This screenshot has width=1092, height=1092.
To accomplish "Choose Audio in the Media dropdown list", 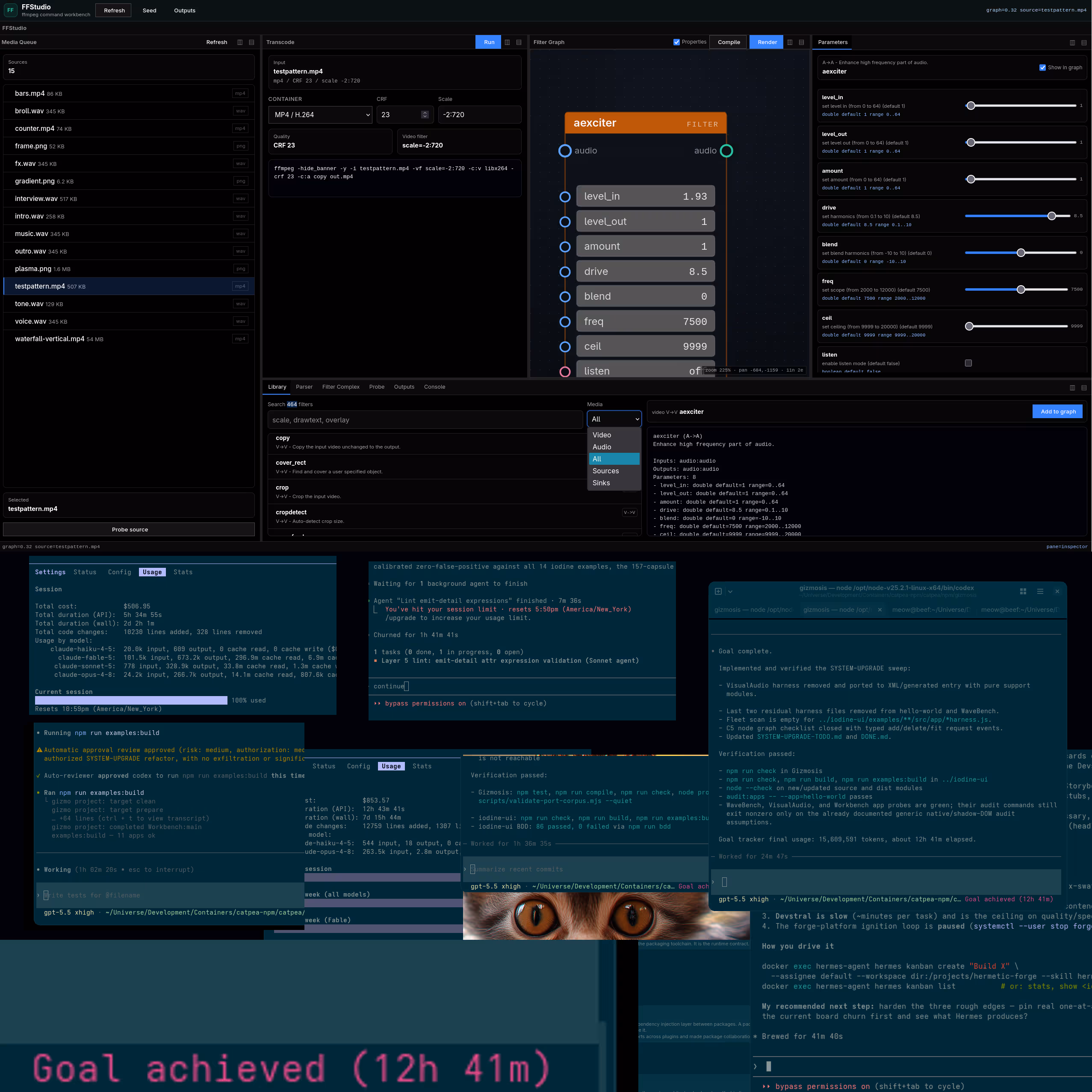I will 614,447.
